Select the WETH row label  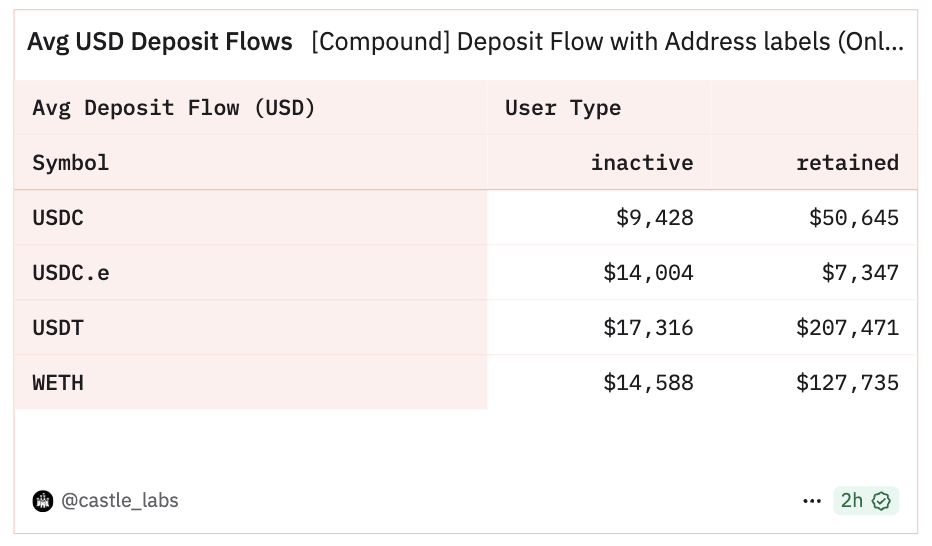[x=58, y=383]
